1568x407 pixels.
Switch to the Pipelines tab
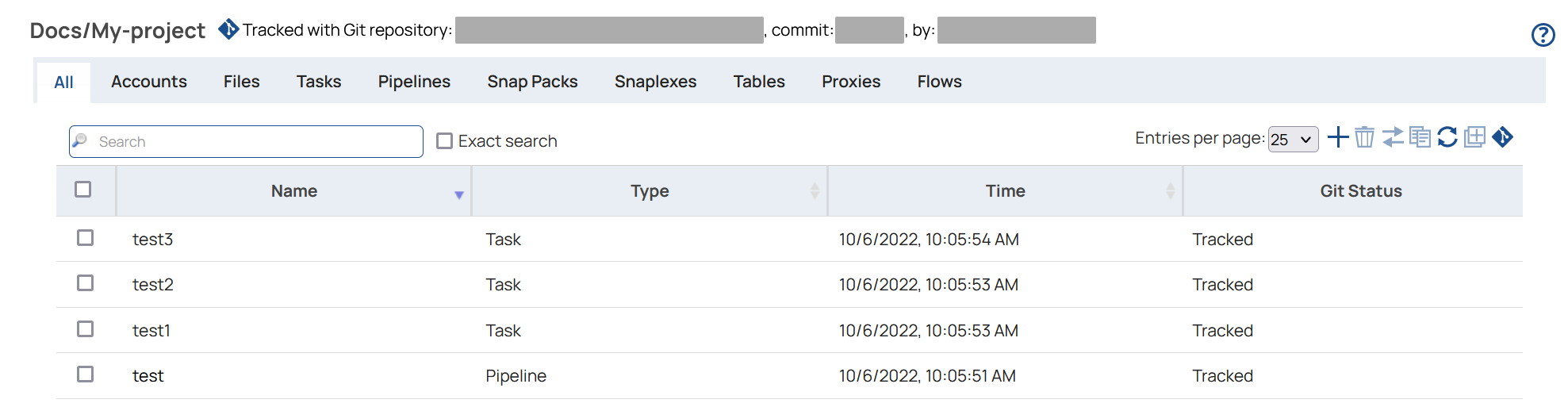pyautogui.click(x=414, y=82)
